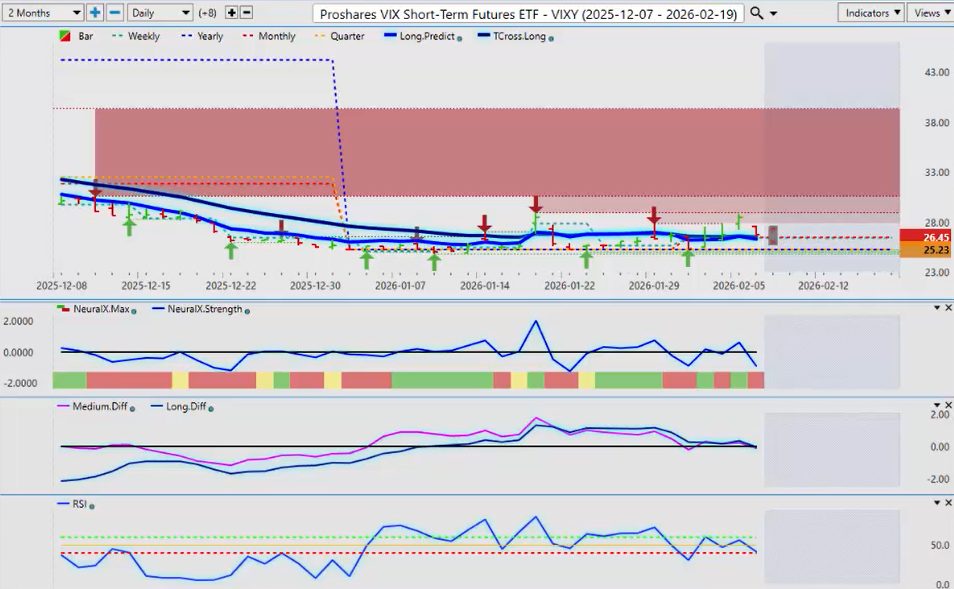Image resolution: width=954 pixels, height=589 pixels.
Task: Toggle the Monthly legend line
Action: 270,36
